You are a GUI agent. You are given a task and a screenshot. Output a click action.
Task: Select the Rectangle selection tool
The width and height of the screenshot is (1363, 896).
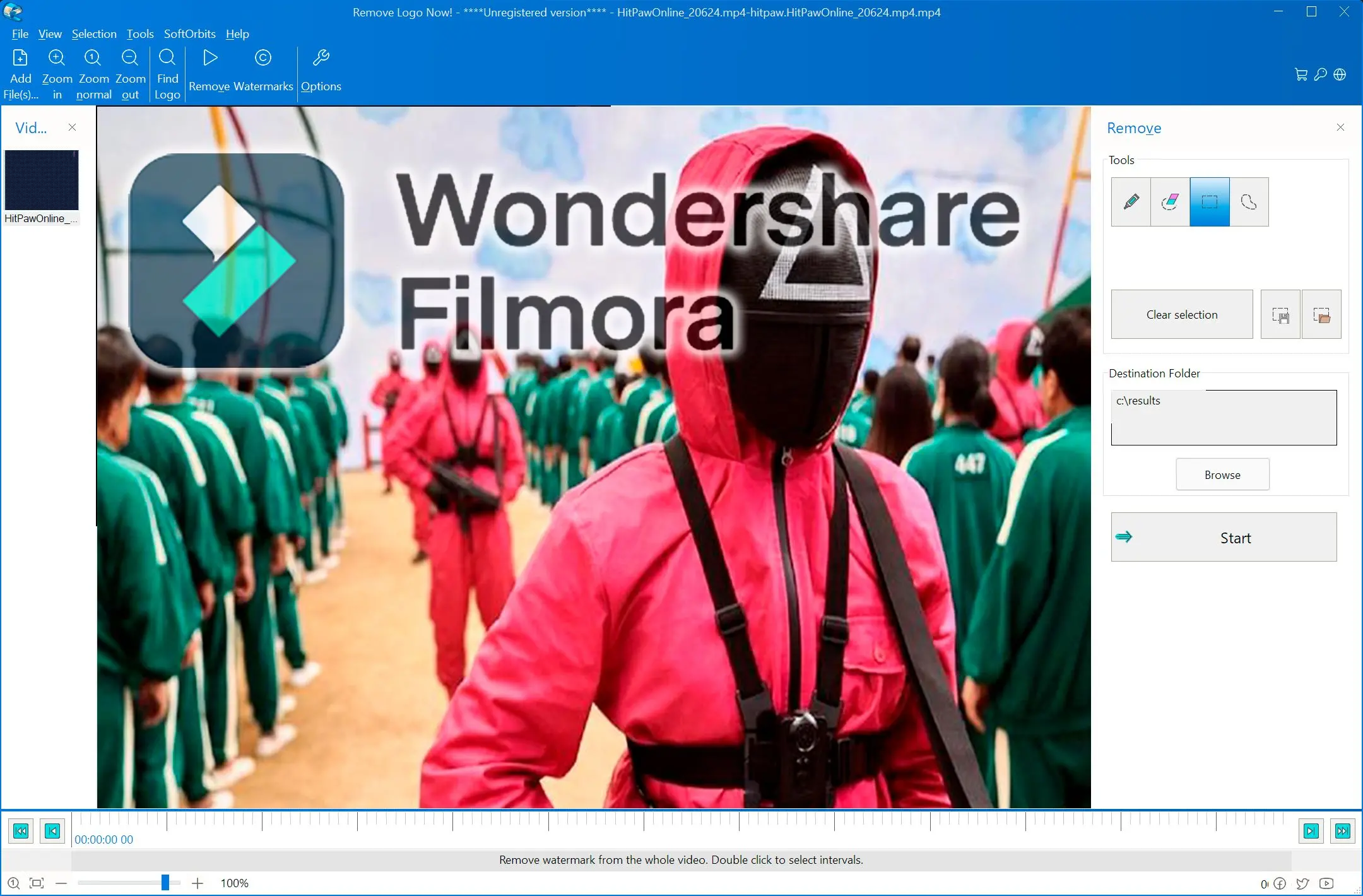pyautogui.click(x=1209, y=201)
